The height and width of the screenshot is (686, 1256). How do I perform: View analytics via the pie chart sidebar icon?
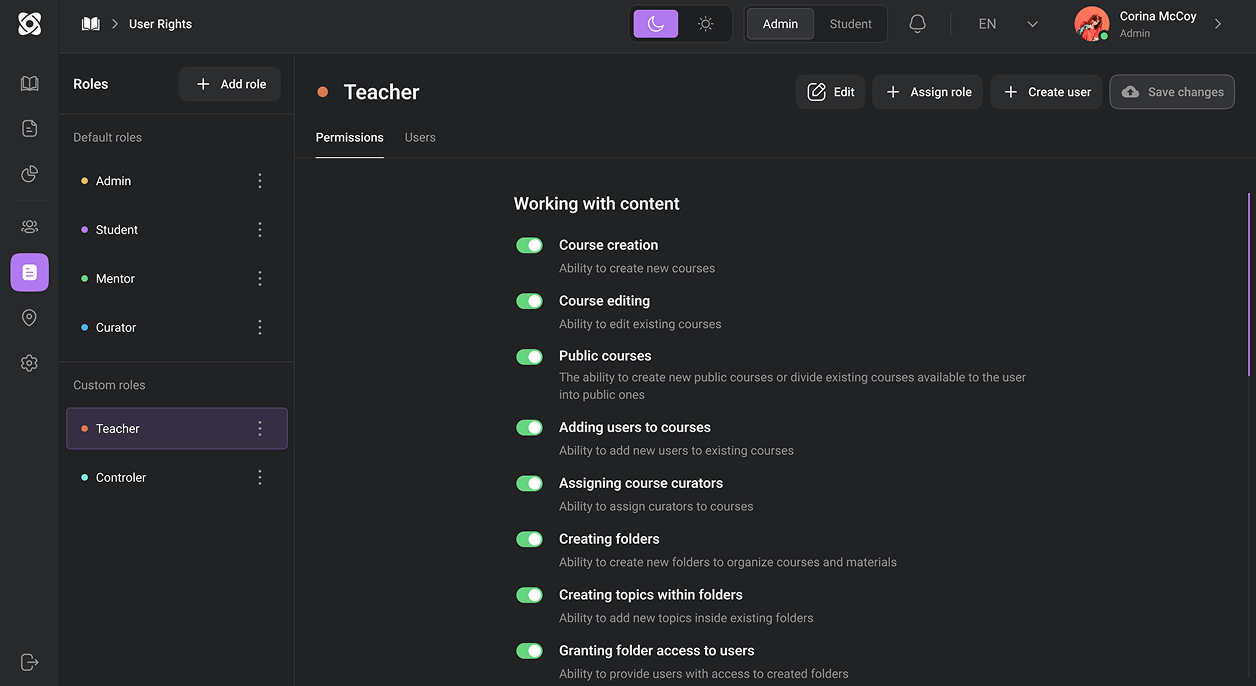tap(29, 174)
